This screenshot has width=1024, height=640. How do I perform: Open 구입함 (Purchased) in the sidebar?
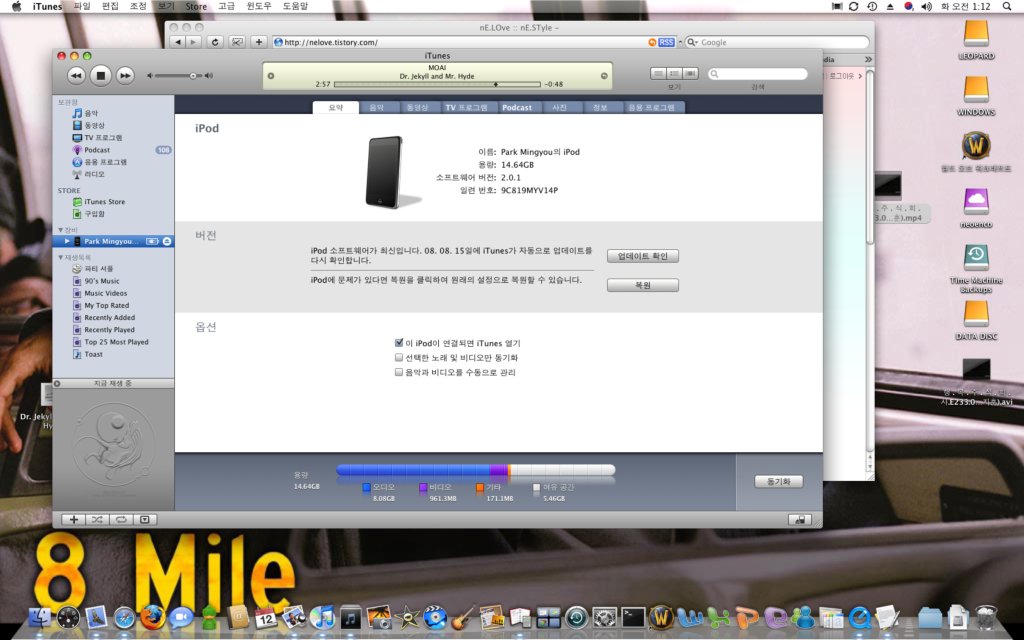[x=88, y=214]
